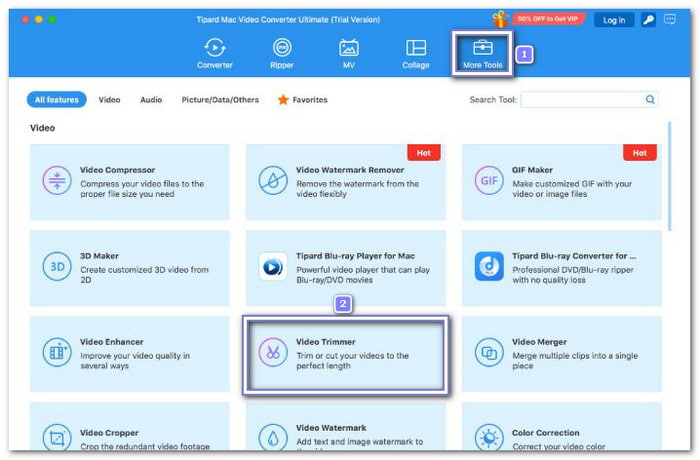Click the 'Search Tool:' label

pyautogui.click(x=493, y=100)
